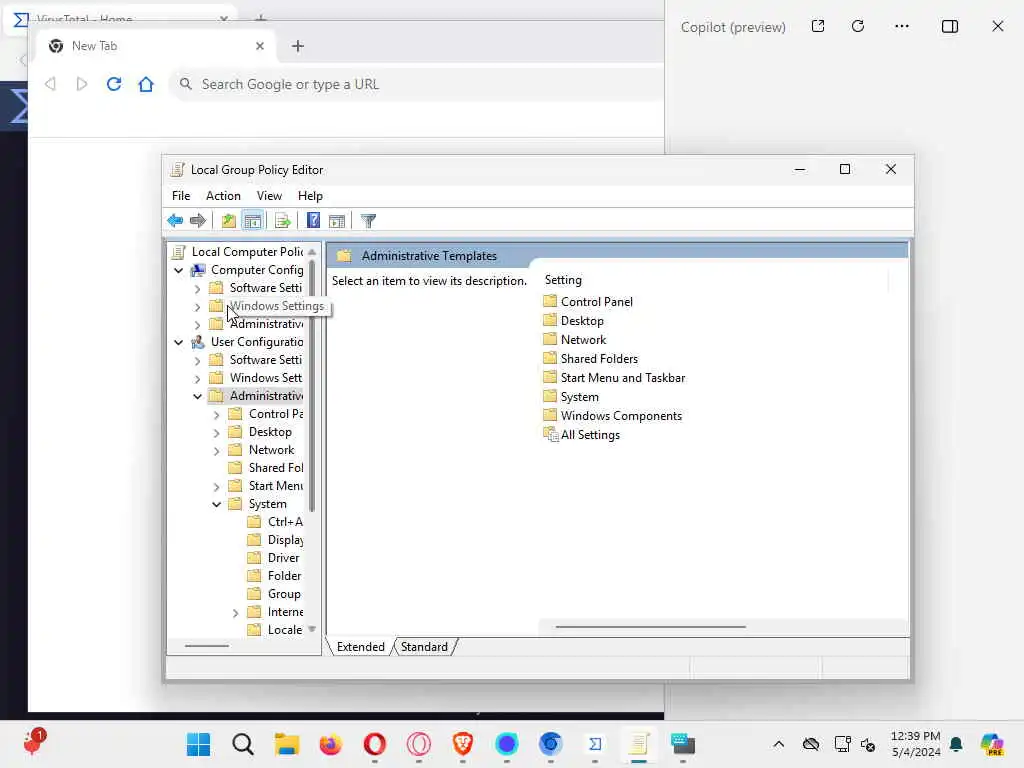Viewport: 1024px width, 768px height.
Task: Select All Settings in Setting list
Action: 581,435
